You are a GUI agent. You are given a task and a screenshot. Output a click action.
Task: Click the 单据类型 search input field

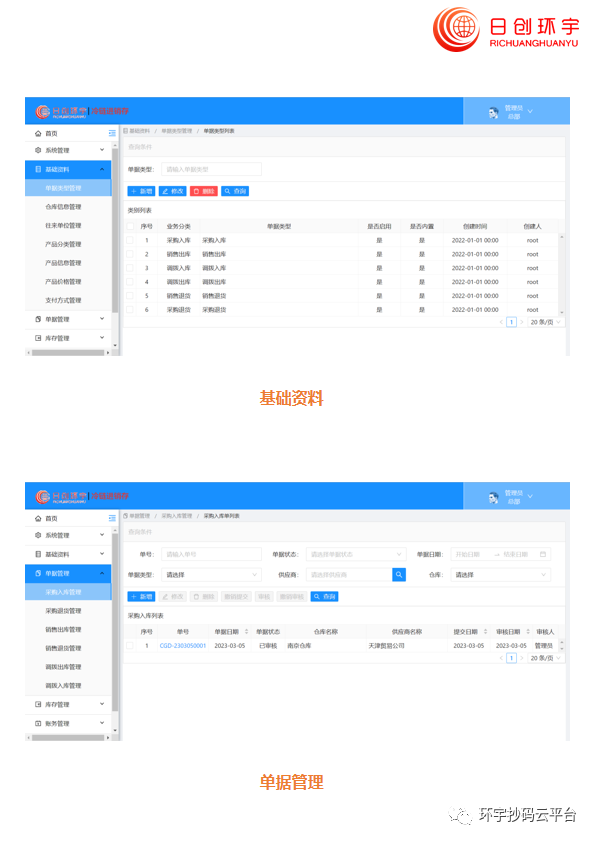pyautogui.click(x=211, y=169)
